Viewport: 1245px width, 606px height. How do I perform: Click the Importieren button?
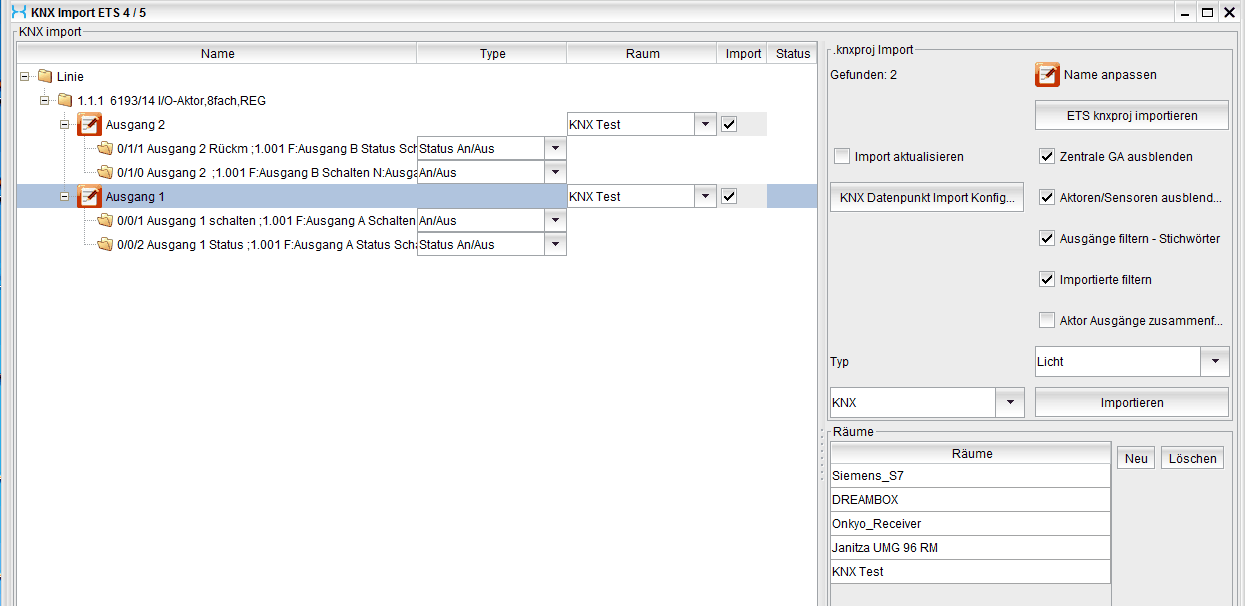(1131, 402)
